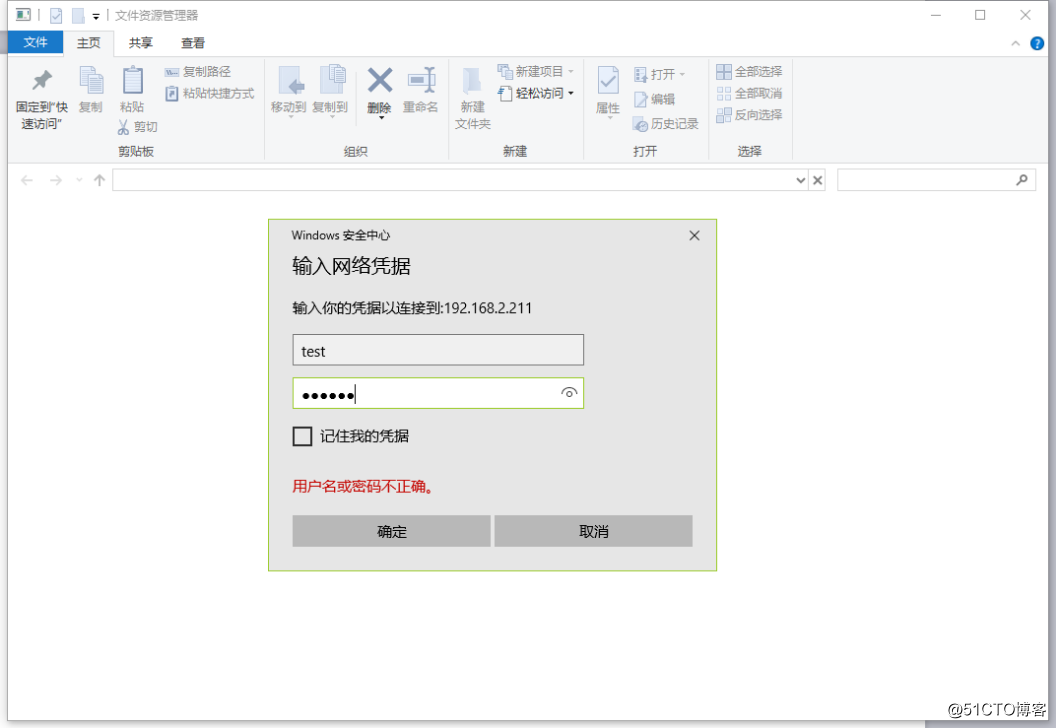The image size is (1056, 728).
Task: Open recent locations dropdown arrow
Action: pyautogui.click(x=79, y=180)
